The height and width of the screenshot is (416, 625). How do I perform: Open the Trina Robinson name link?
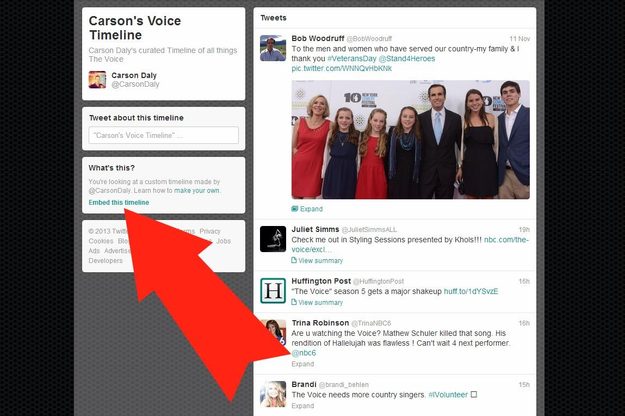click(320, 323)
